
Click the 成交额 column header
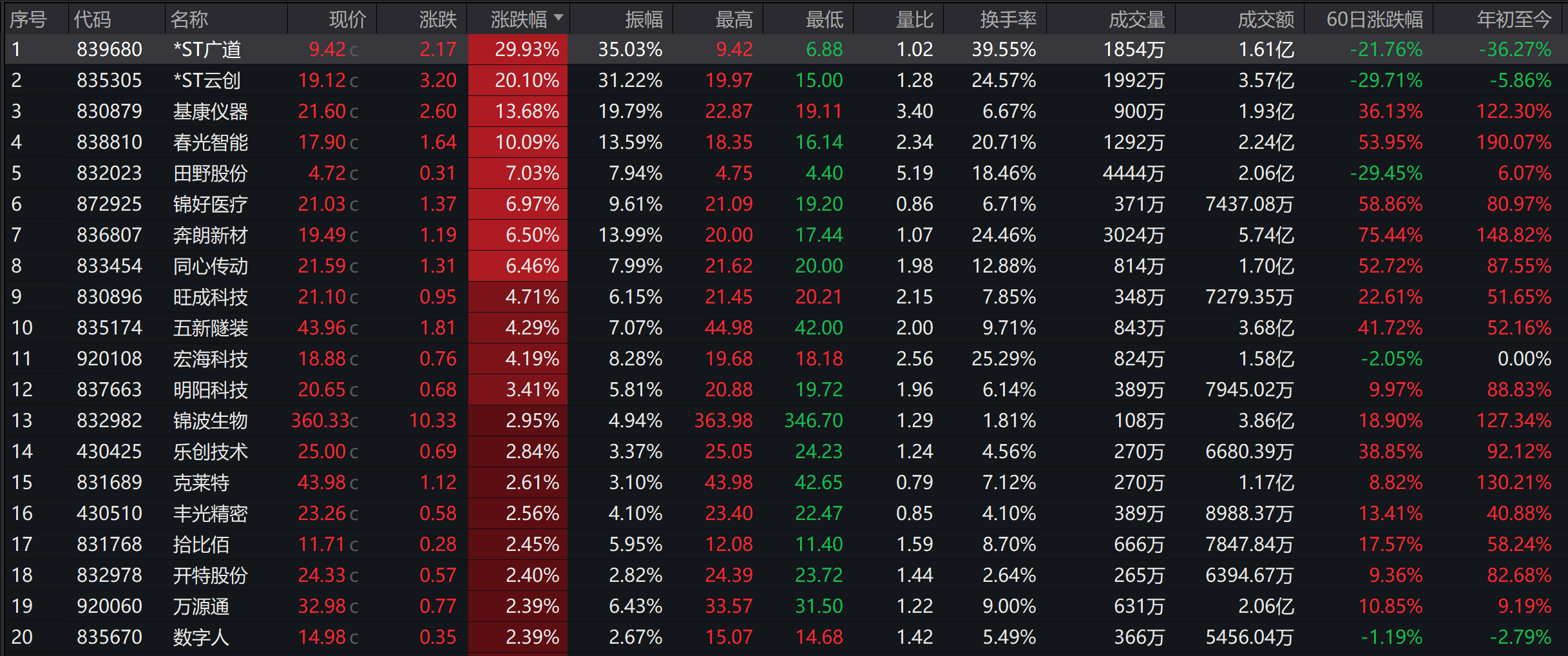click(1265, 19)
